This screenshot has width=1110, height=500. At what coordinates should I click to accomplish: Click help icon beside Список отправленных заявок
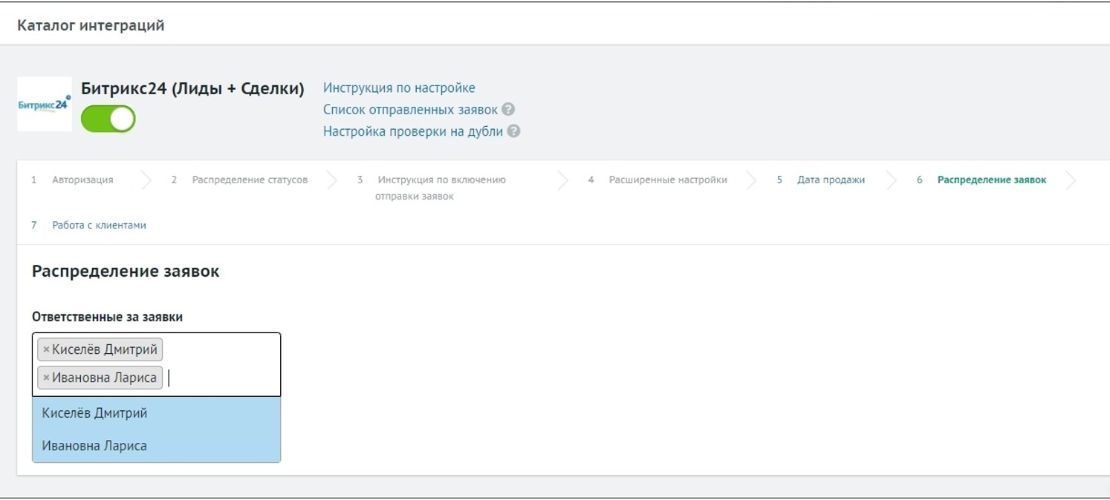pyautogui.click(x=508, y=110)
